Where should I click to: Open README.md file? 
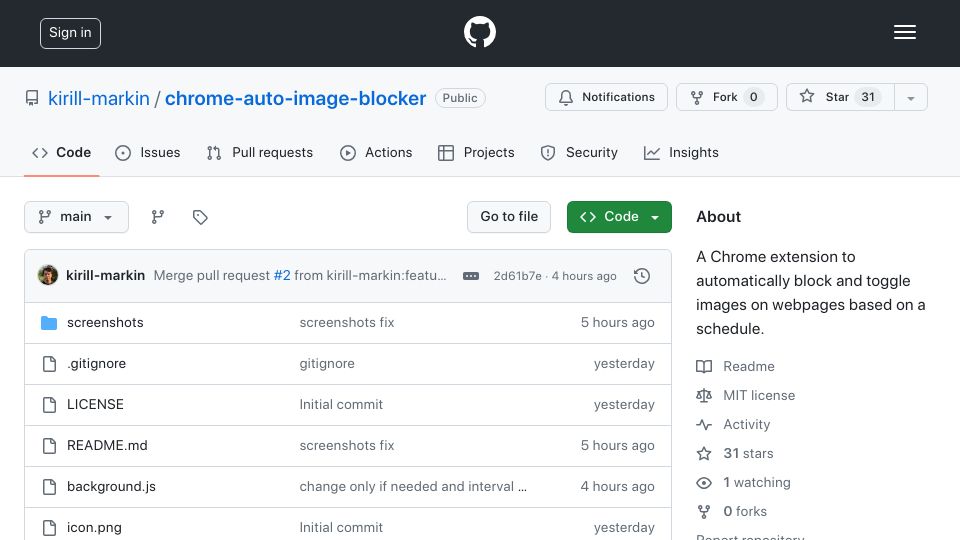coord(107,446)
